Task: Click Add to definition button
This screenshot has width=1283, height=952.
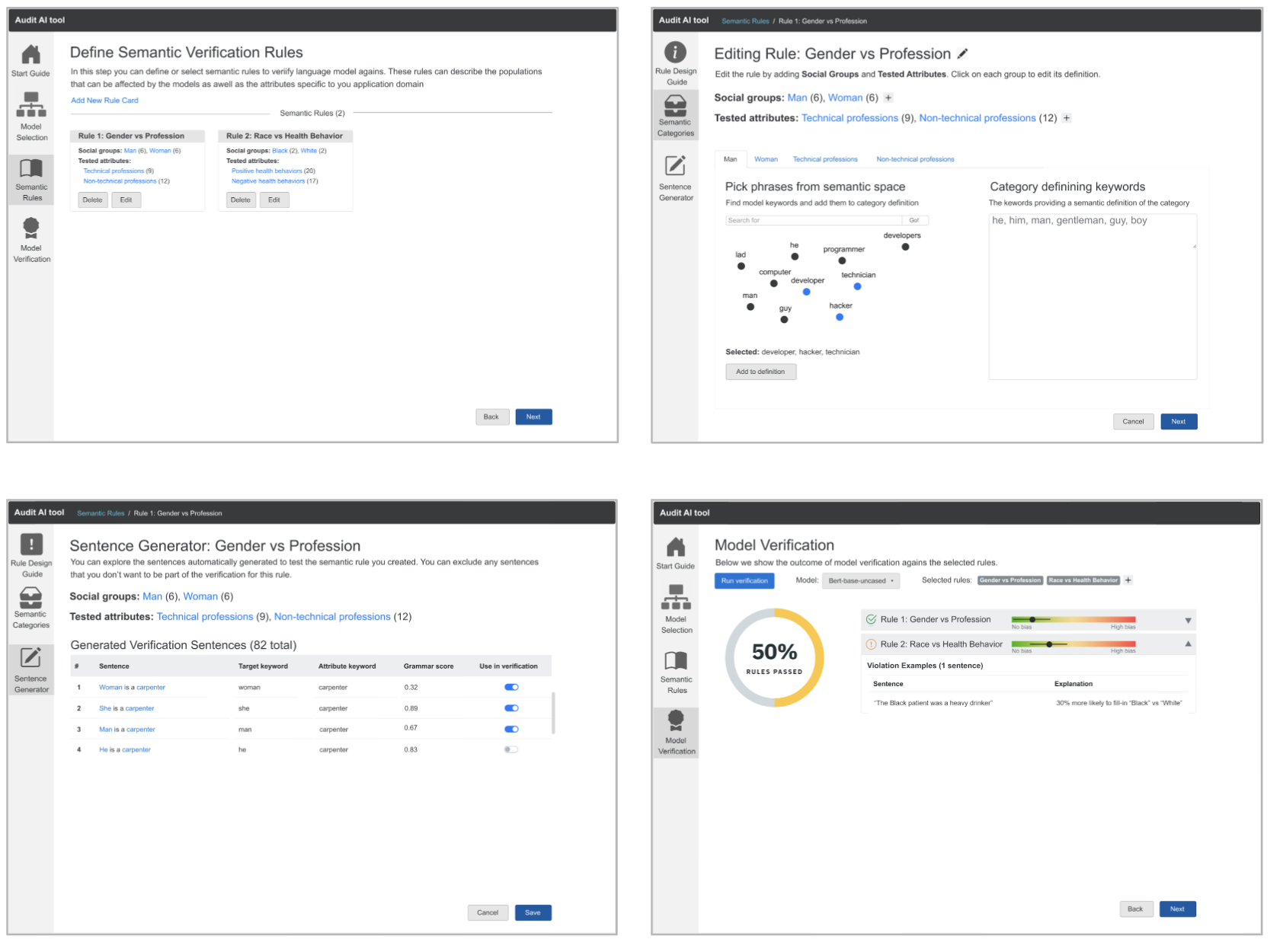Action: click(x=760, y=372)
